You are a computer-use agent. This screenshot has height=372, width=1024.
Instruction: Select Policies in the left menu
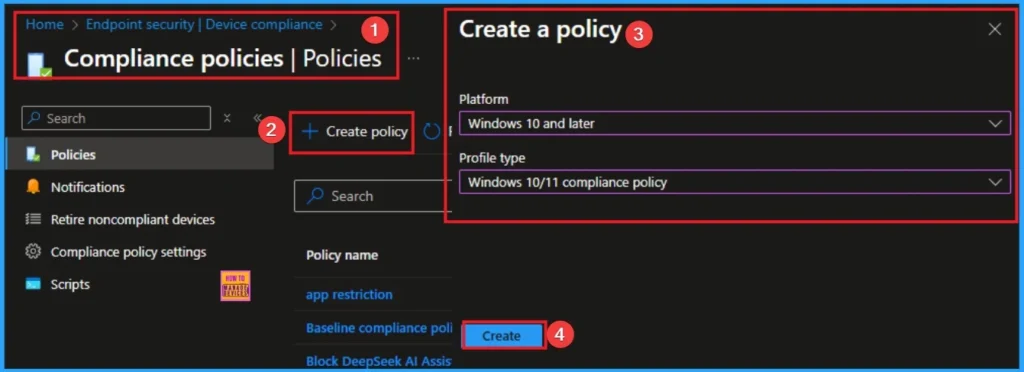point(139,155)
